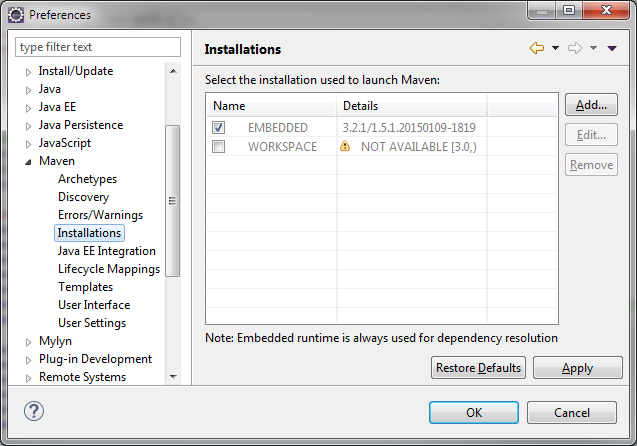Select Java EE Integration preference page
637x446 pixels.
(x=106, y=251)
